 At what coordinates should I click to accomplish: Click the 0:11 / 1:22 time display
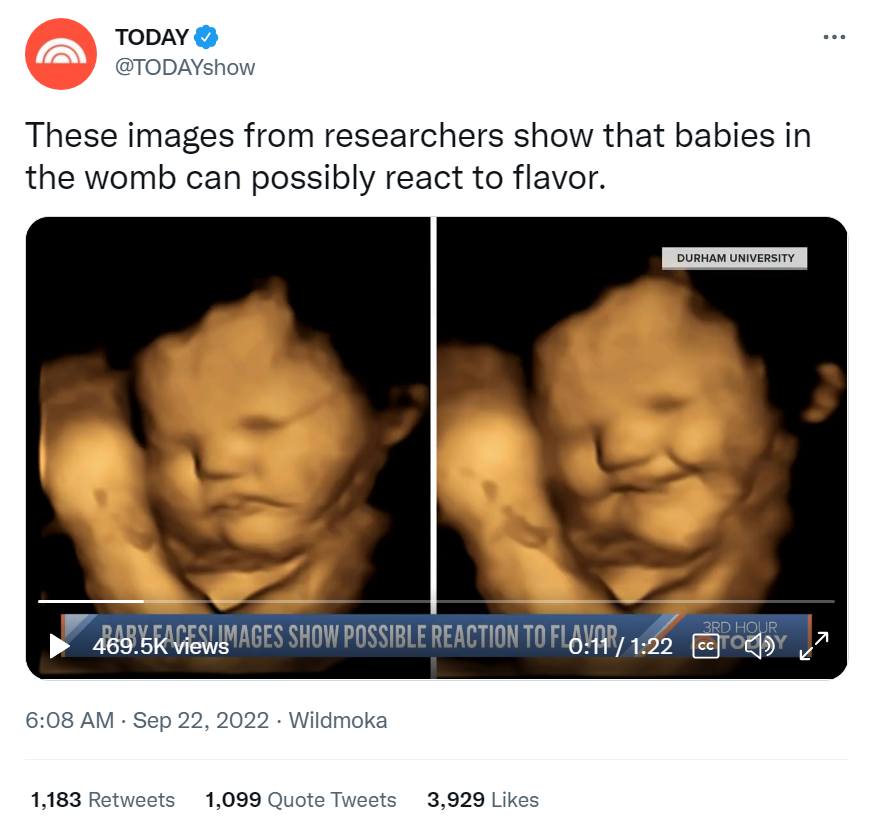pyautogui.click(x=620, y=646)
